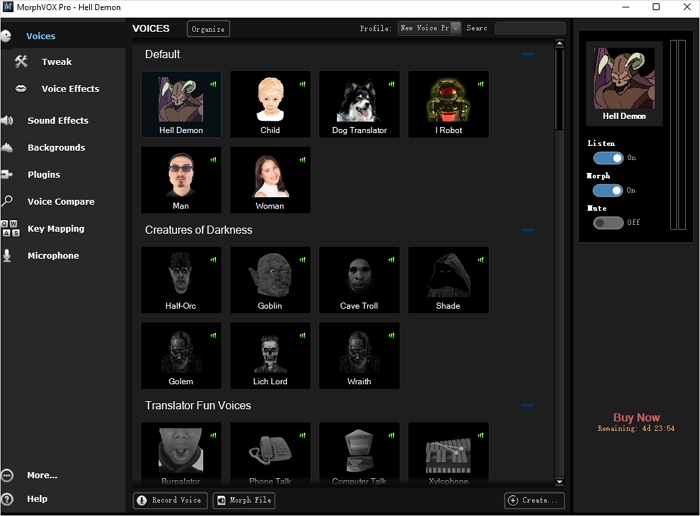The height and width of the screenshot is (516, 700).
Task: Click the Plugins plug icon
Action: [7, 174]
